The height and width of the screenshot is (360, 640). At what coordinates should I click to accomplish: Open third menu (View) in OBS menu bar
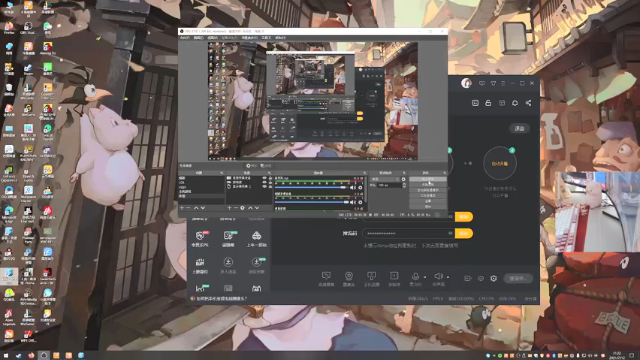coord(213,38)
